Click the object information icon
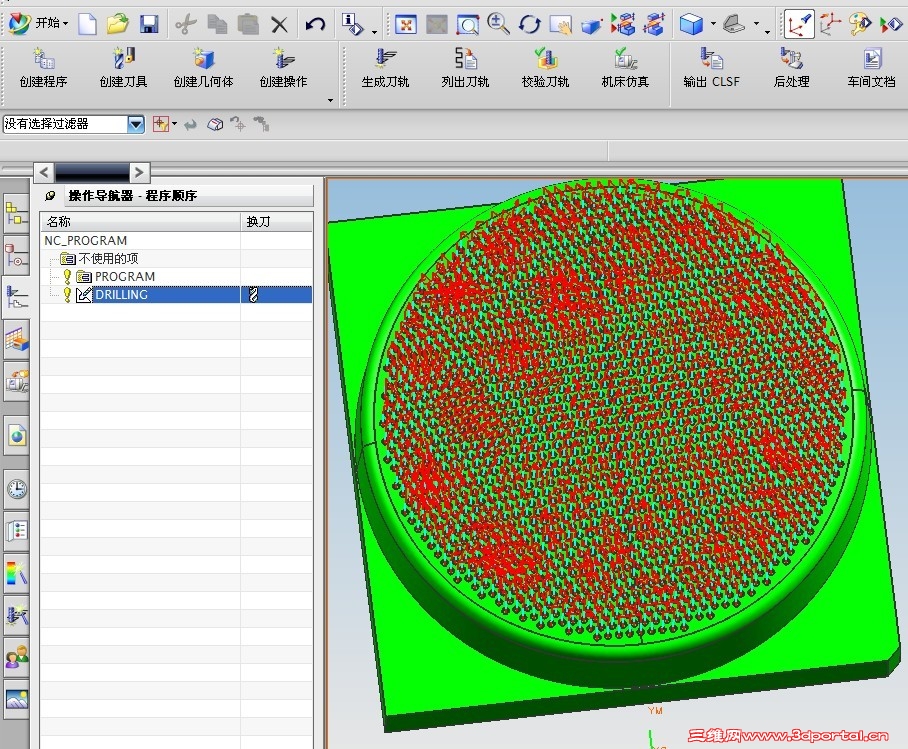Viewport: 908px width, 749px height. coord(352,24)
